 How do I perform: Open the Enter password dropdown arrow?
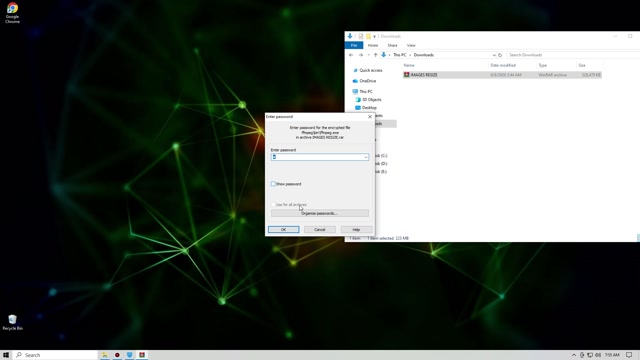click(366, 157)
